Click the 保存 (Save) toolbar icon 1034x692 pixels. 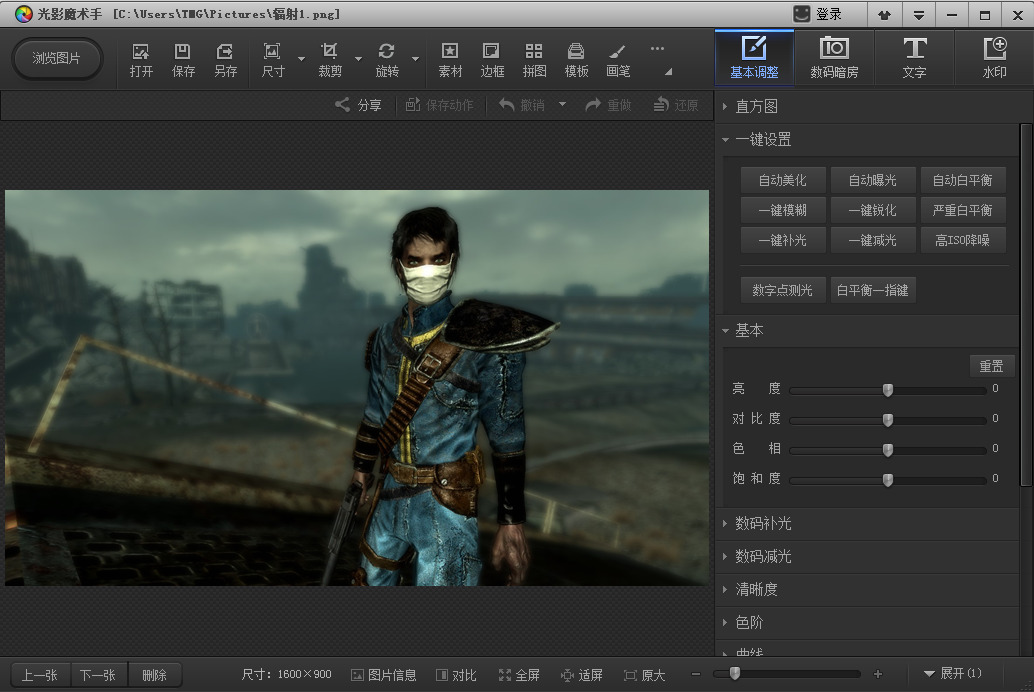coord(183,59)
